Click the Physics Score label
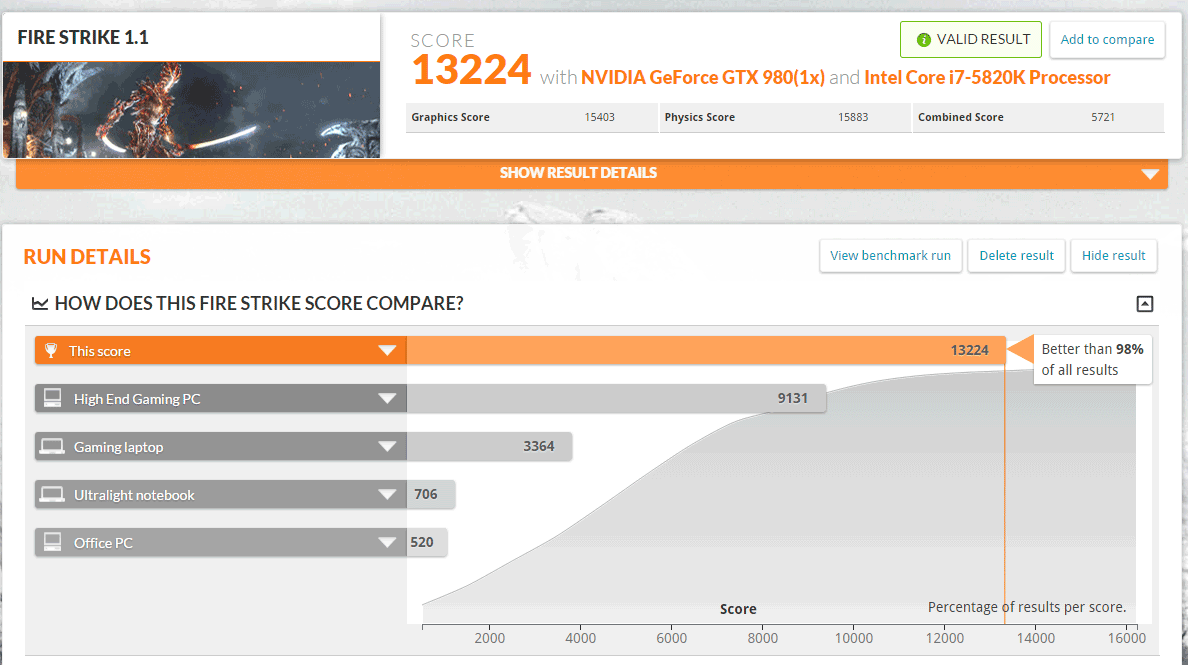The image size is (1188, 665). 699,117
